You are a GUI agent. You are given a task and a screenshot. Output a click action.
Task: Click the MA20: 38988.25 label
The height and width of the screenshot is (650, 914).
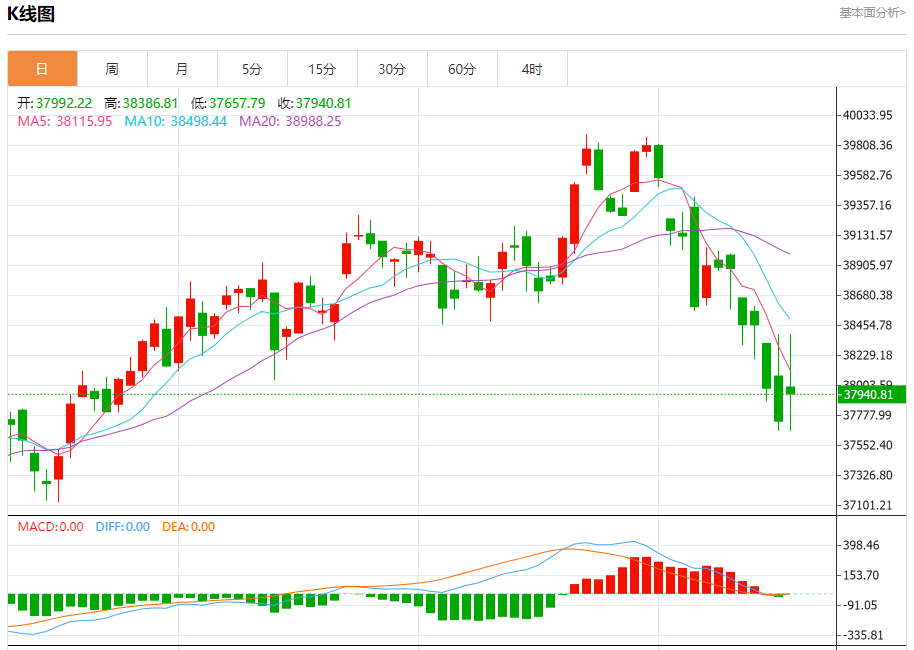tap(290, 121)
